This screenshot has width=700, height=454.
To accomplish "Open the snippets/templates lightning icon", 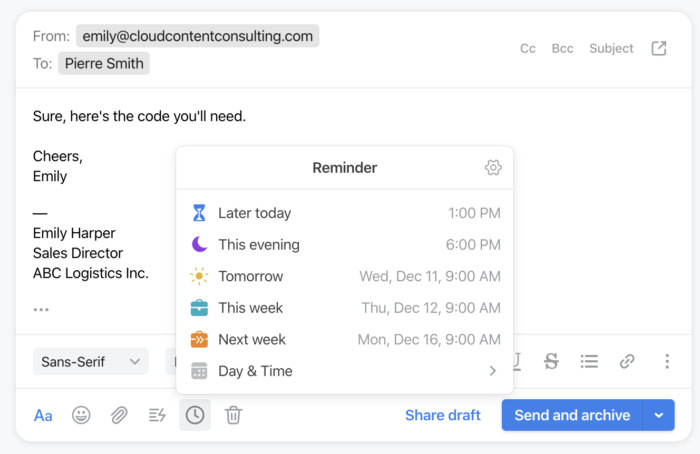I will [157, 415].
